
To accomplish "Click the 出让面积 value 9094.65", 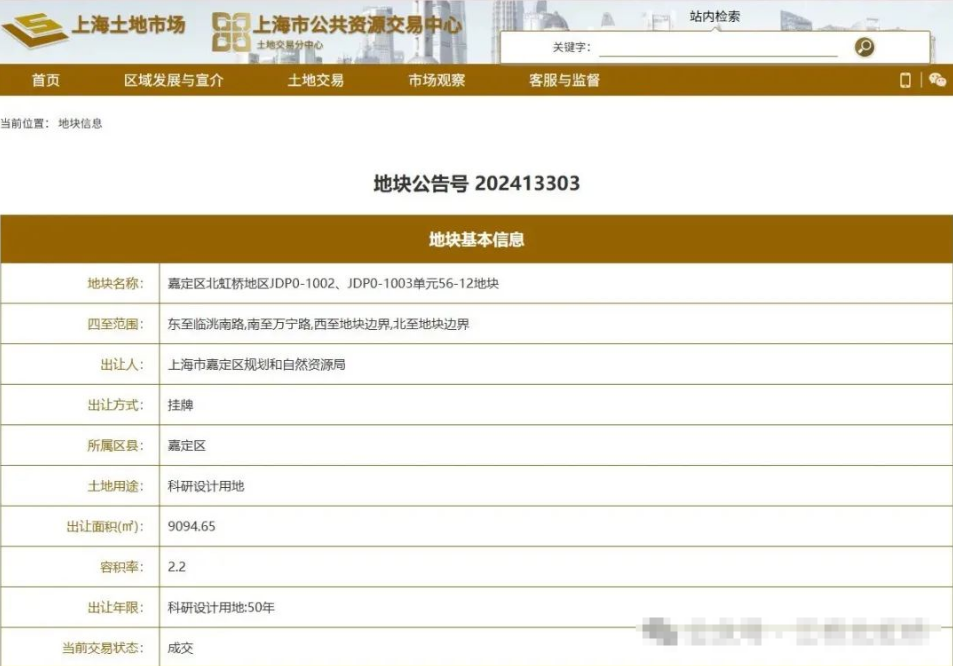I will (x=192, y=526).
